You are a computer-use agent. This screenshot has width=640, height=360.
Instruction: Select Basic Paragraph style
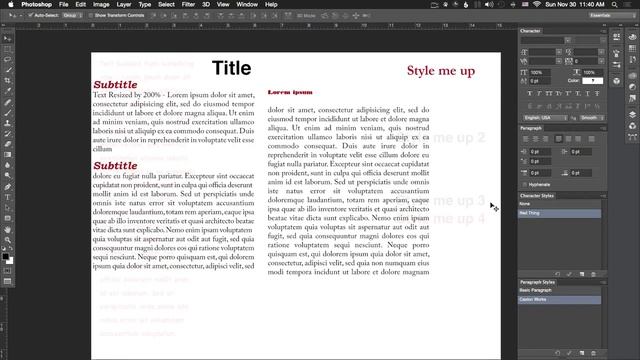click(x=560, y=290)
